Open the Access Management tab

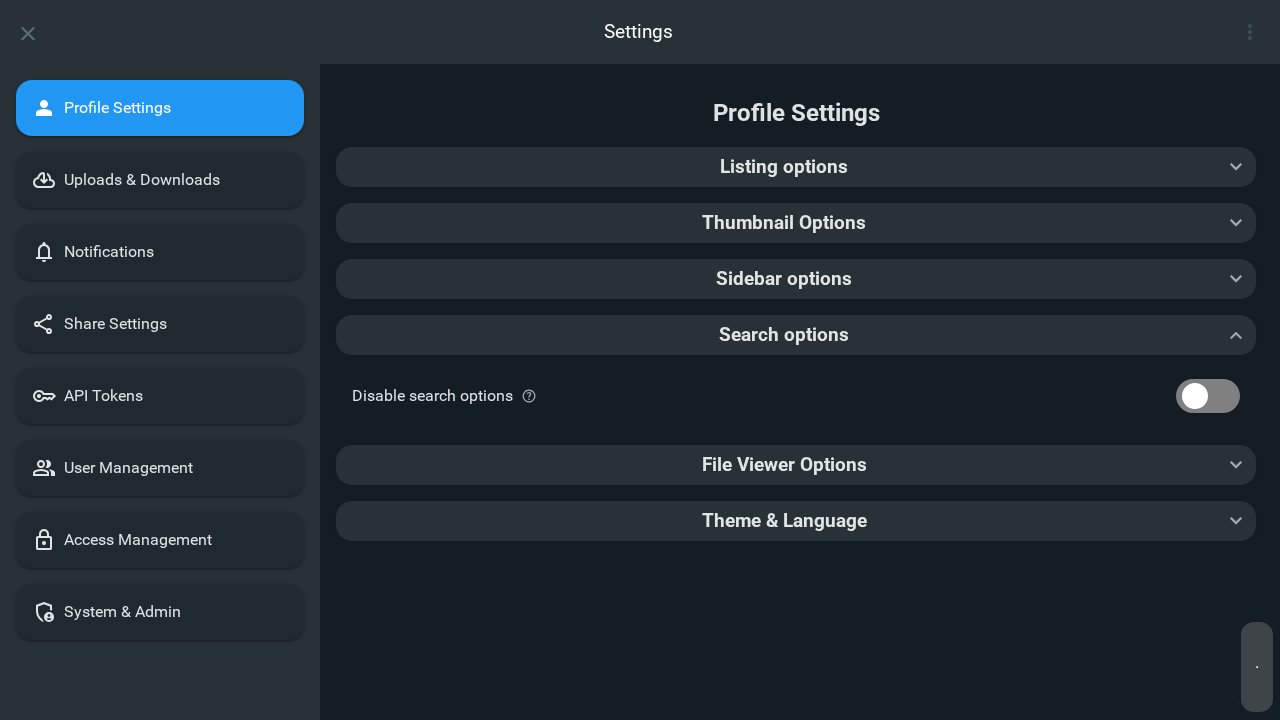[160, 540]
